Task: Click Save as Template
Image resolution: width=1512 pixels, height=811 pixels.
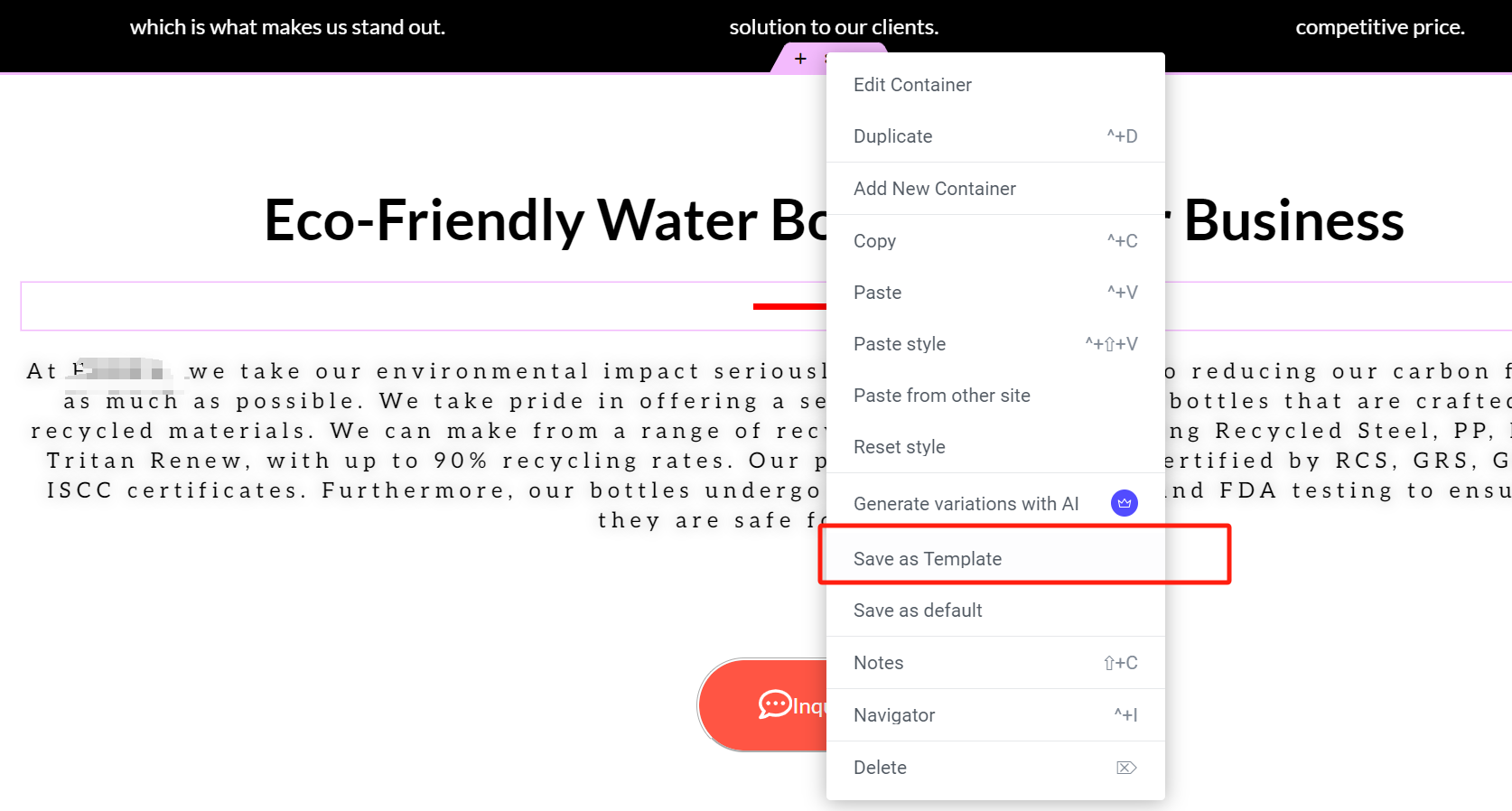Action: 927,559
